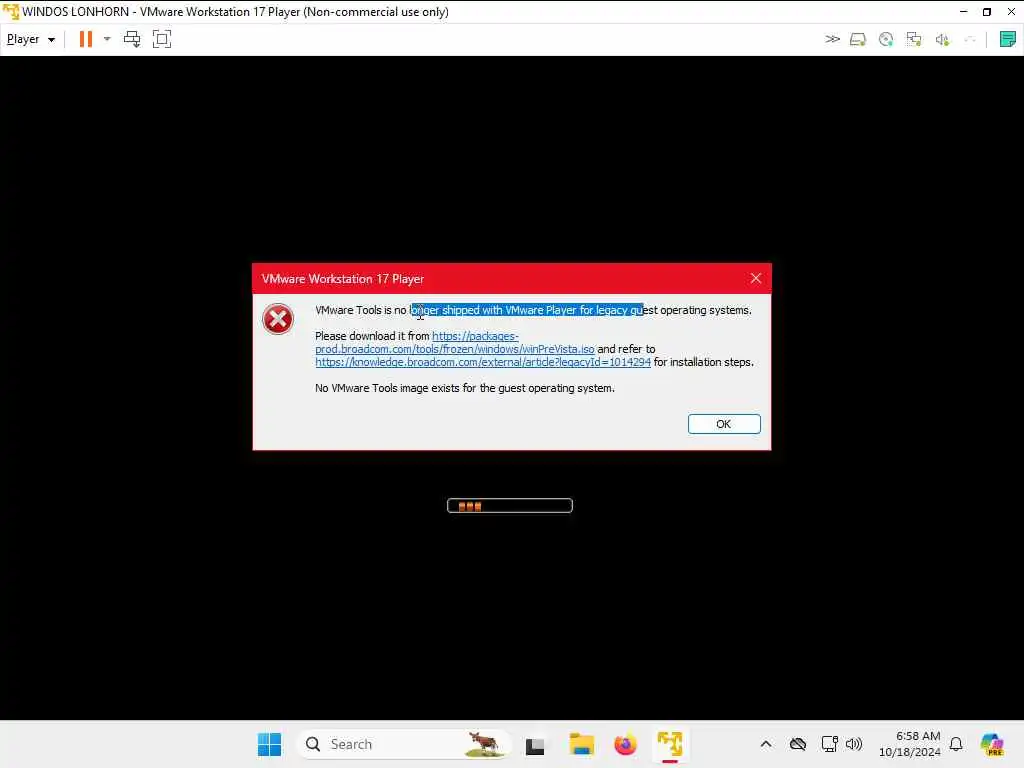
Task: Click the guest boot progress bar
Action: [509, 505]
